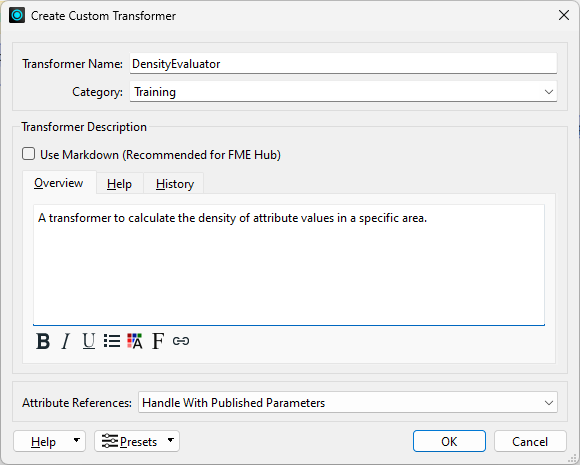Click the FME application icon in title bar

pos(17,16)
